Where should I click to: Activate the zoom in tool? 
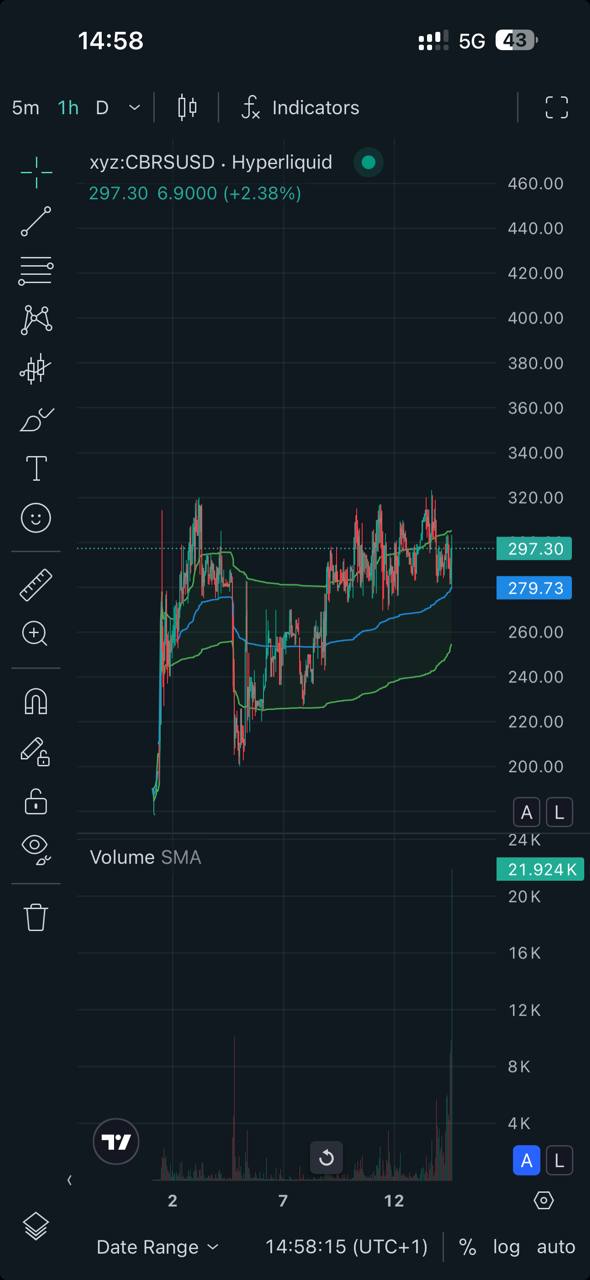click(x=36, y=633)
